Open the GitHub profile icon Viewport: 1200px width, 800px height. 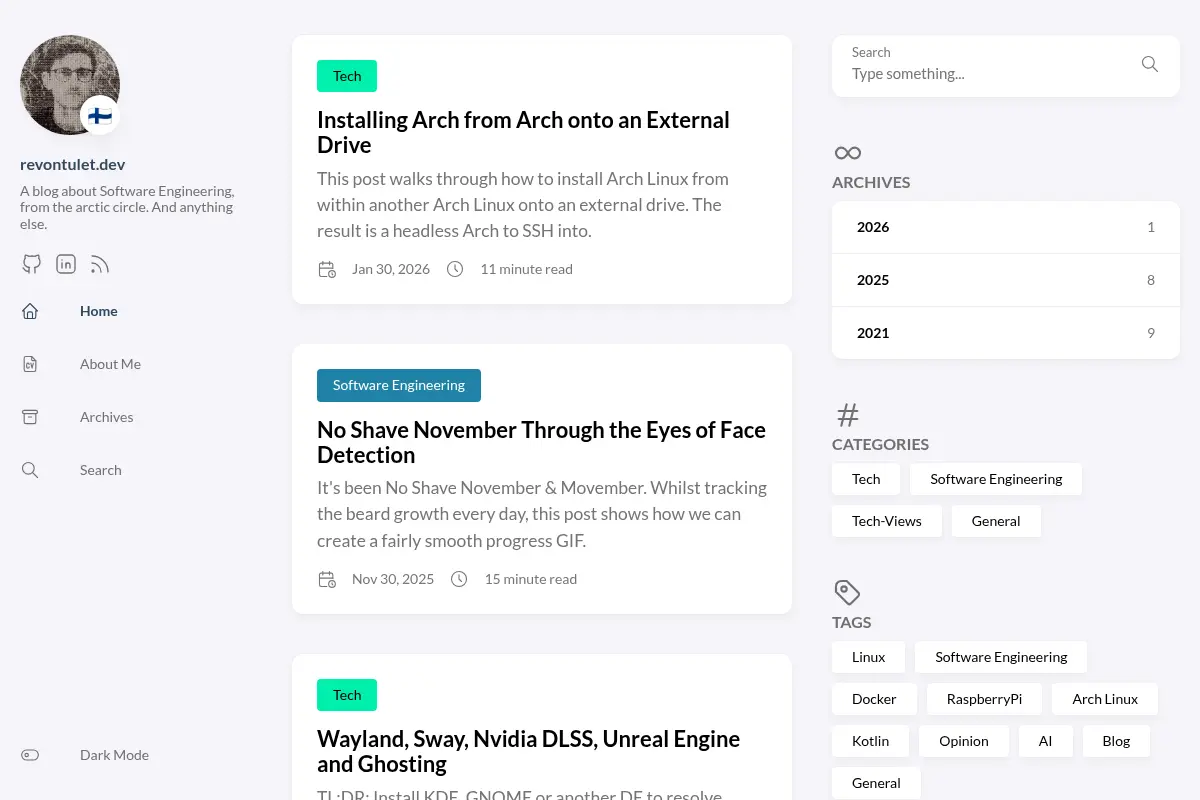pos(32,264)
